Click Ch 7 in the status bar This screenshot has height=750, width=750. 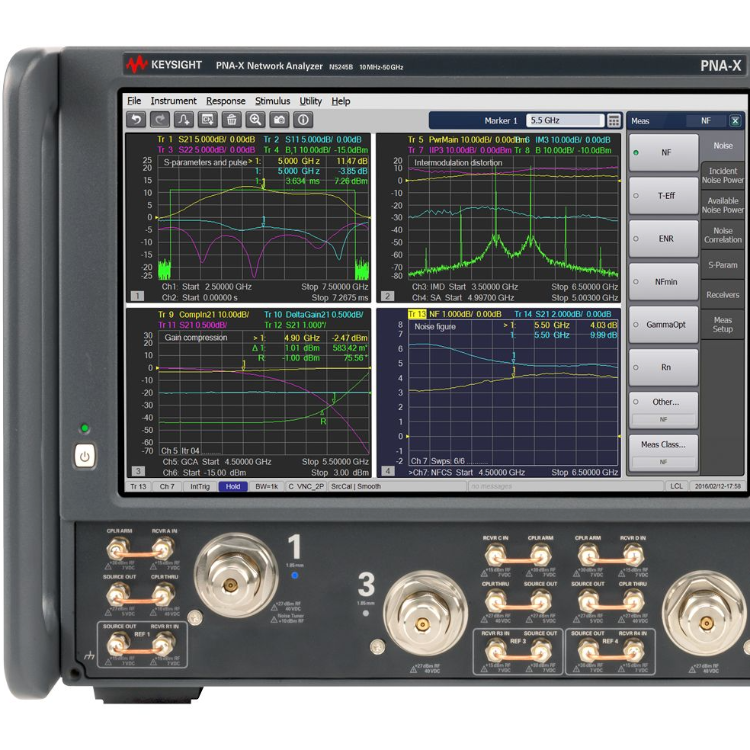coord(167,486)
